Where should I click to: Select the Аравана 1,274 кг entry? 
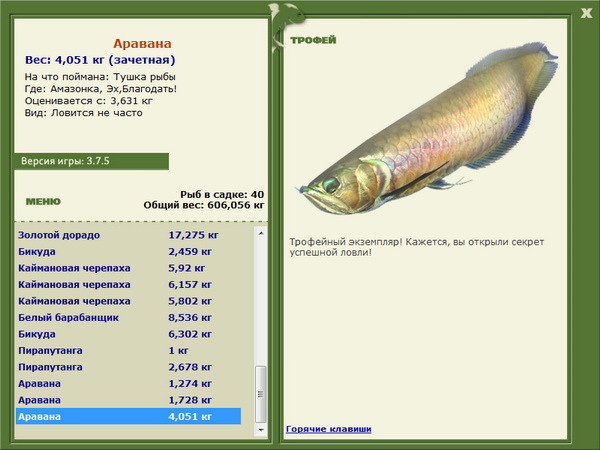click(128, 383)
